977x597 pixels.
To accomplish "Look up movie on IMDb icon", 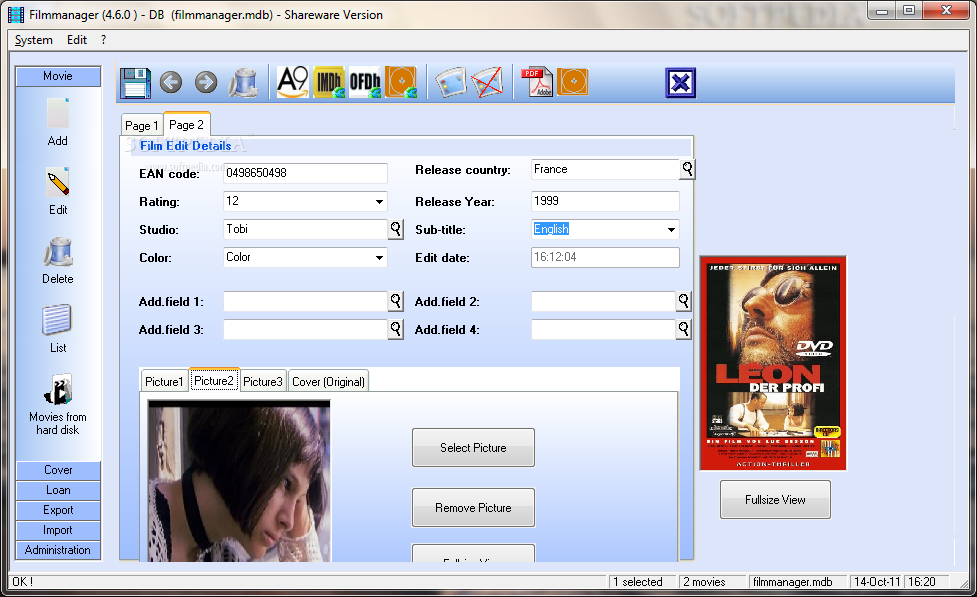I will tap(329, 82).
